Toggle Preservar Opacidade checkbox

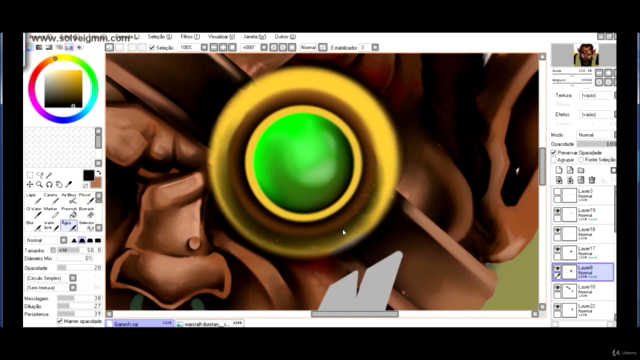554,153
